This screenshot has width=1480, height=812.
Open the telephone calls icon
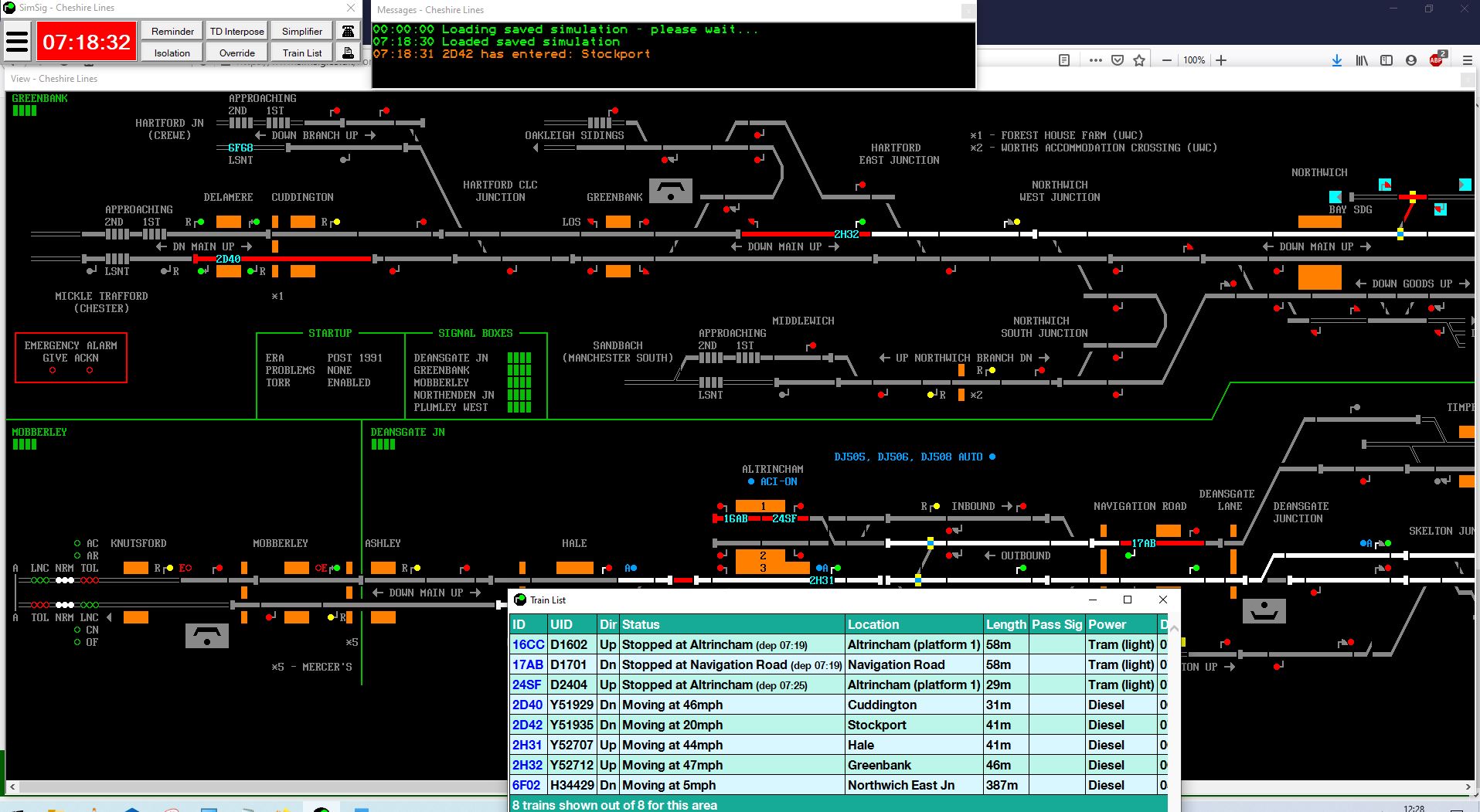(x=349, y=31)
